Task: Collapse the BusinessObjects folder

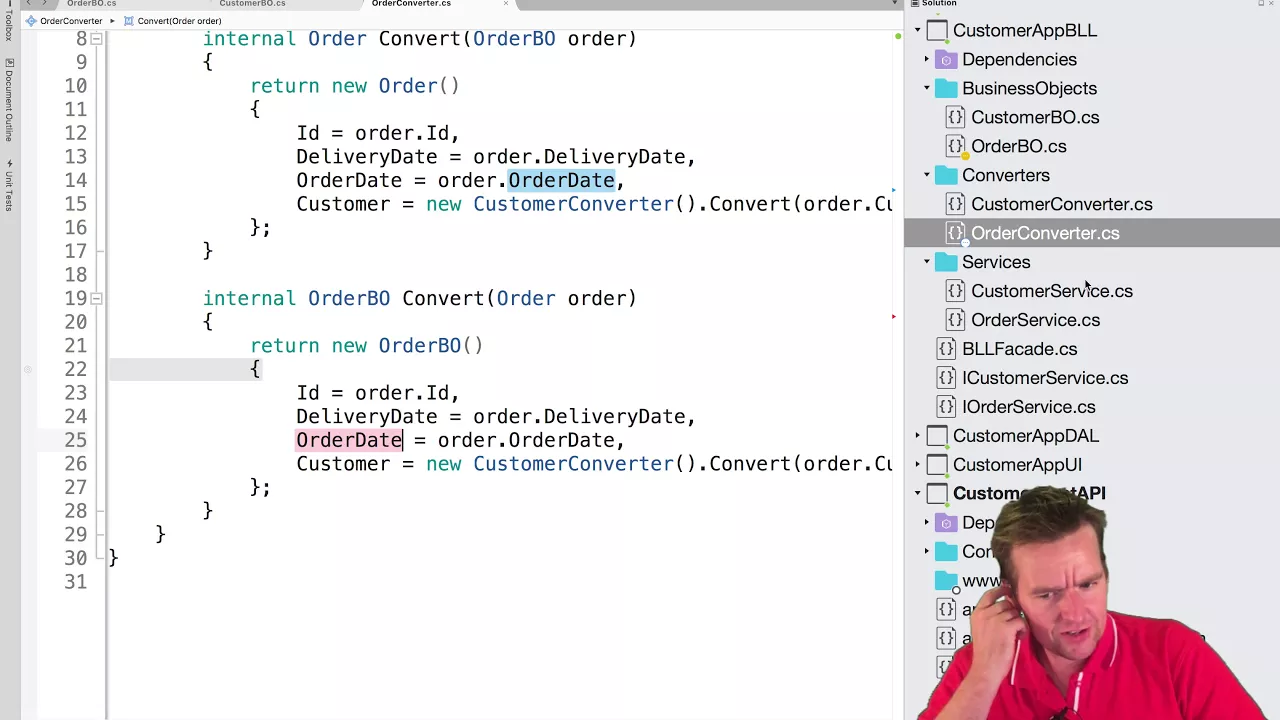Action: (x=926, y=89)
